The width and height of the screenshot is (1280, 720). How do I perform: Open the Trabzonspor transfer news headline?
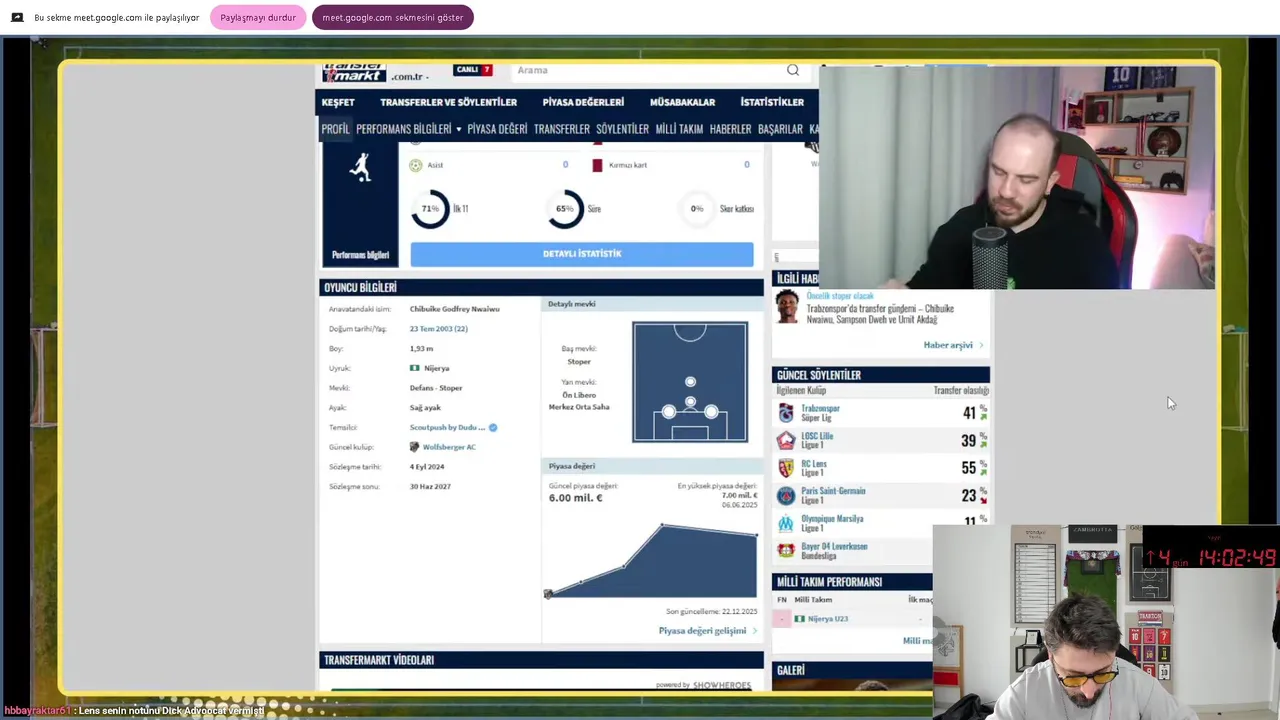[x=880, y=314]
